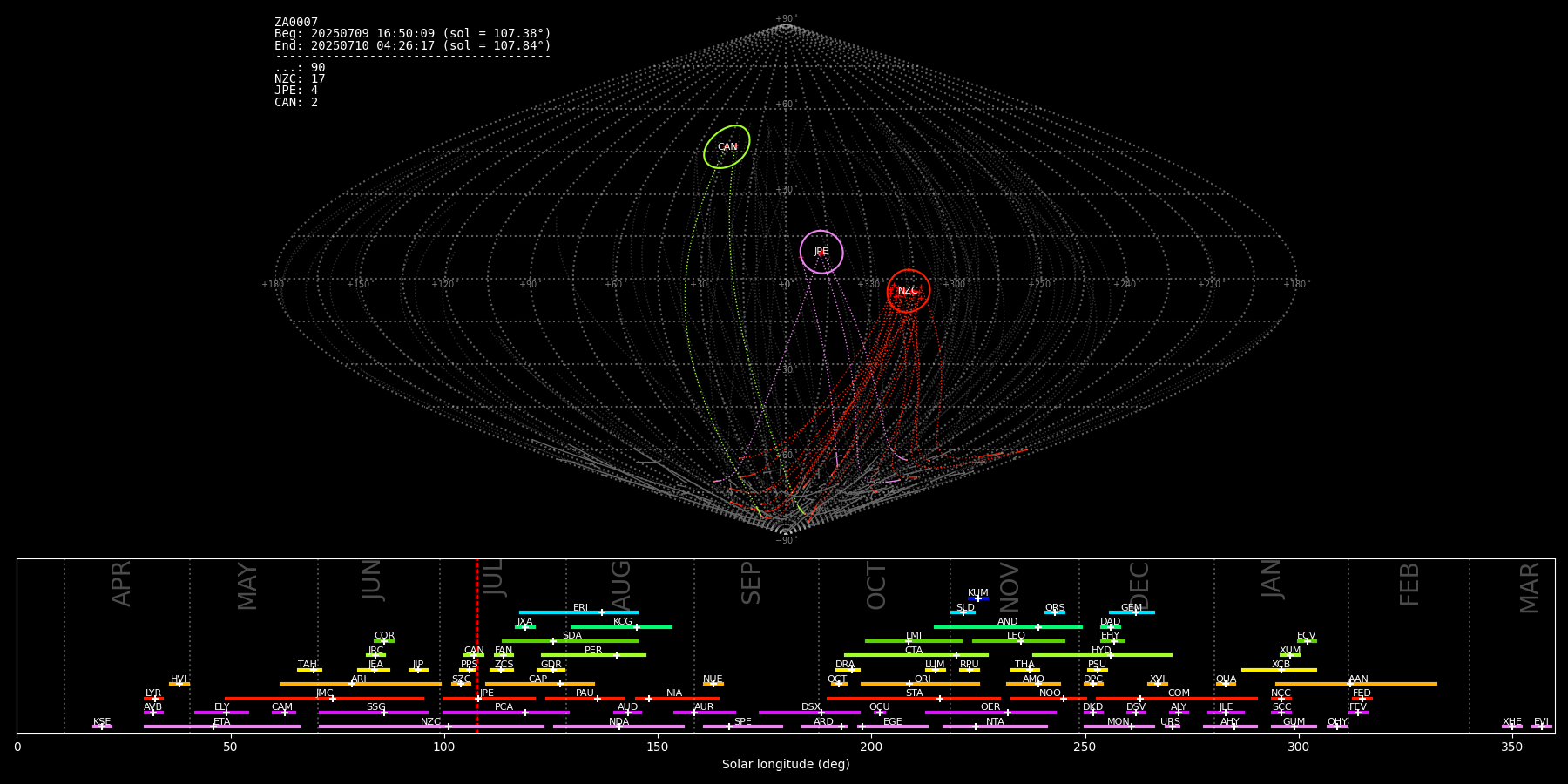The image size is (1568, 784).
Task: Click the CAP shower bar in timeline
Action: (540, 684)
